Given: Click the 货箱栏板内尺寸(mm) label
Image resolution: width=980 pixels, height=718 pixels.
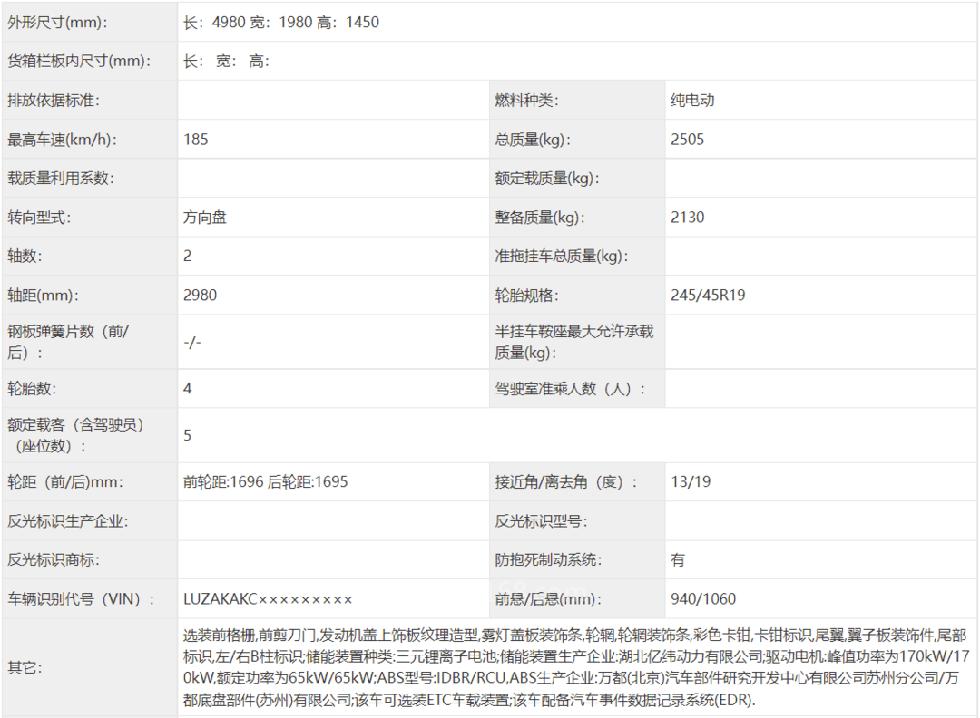Looking at the screenshot, I should pyautogui.click(x=80, y=61).
